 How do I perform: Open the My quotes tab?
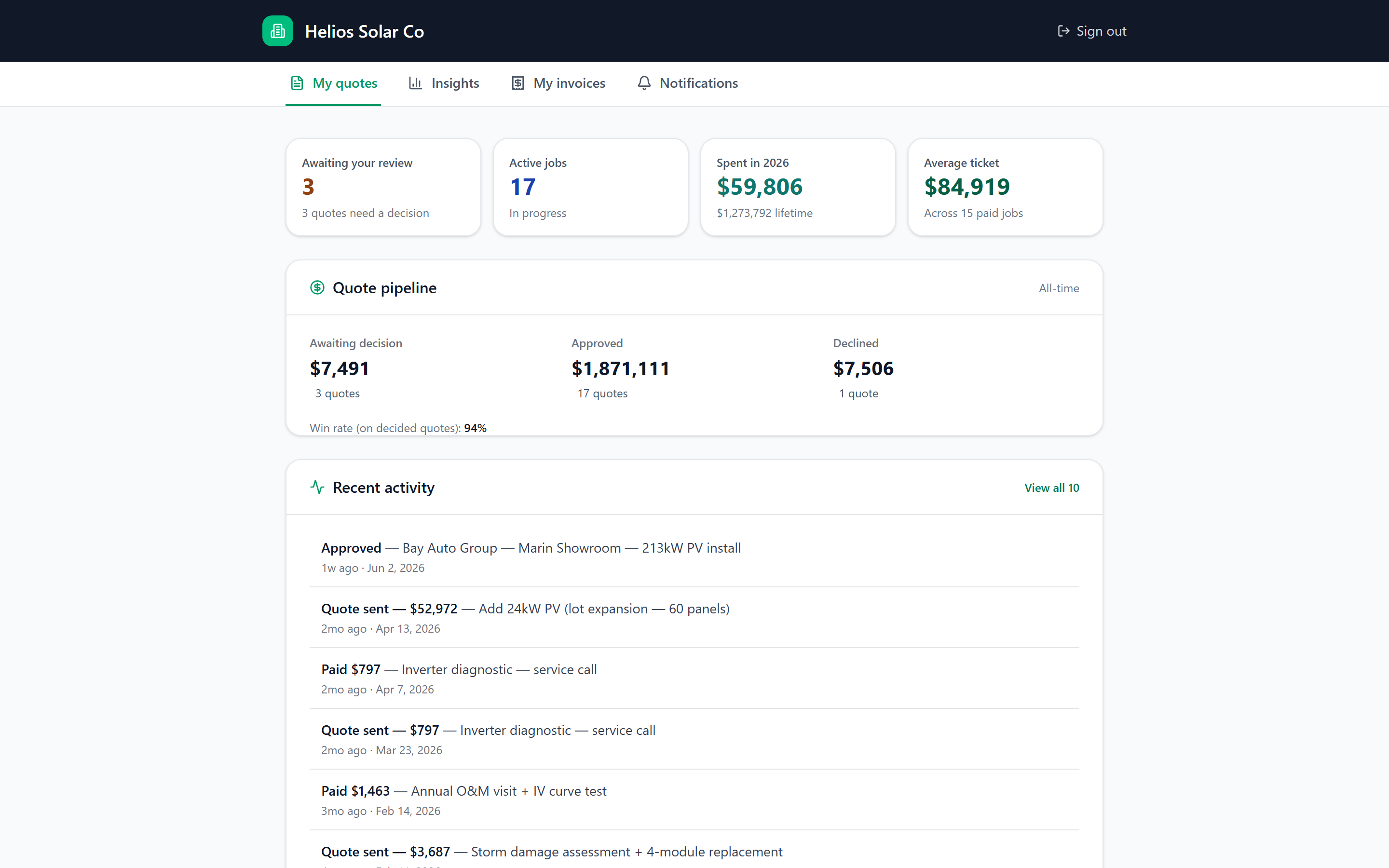point(333,84)
